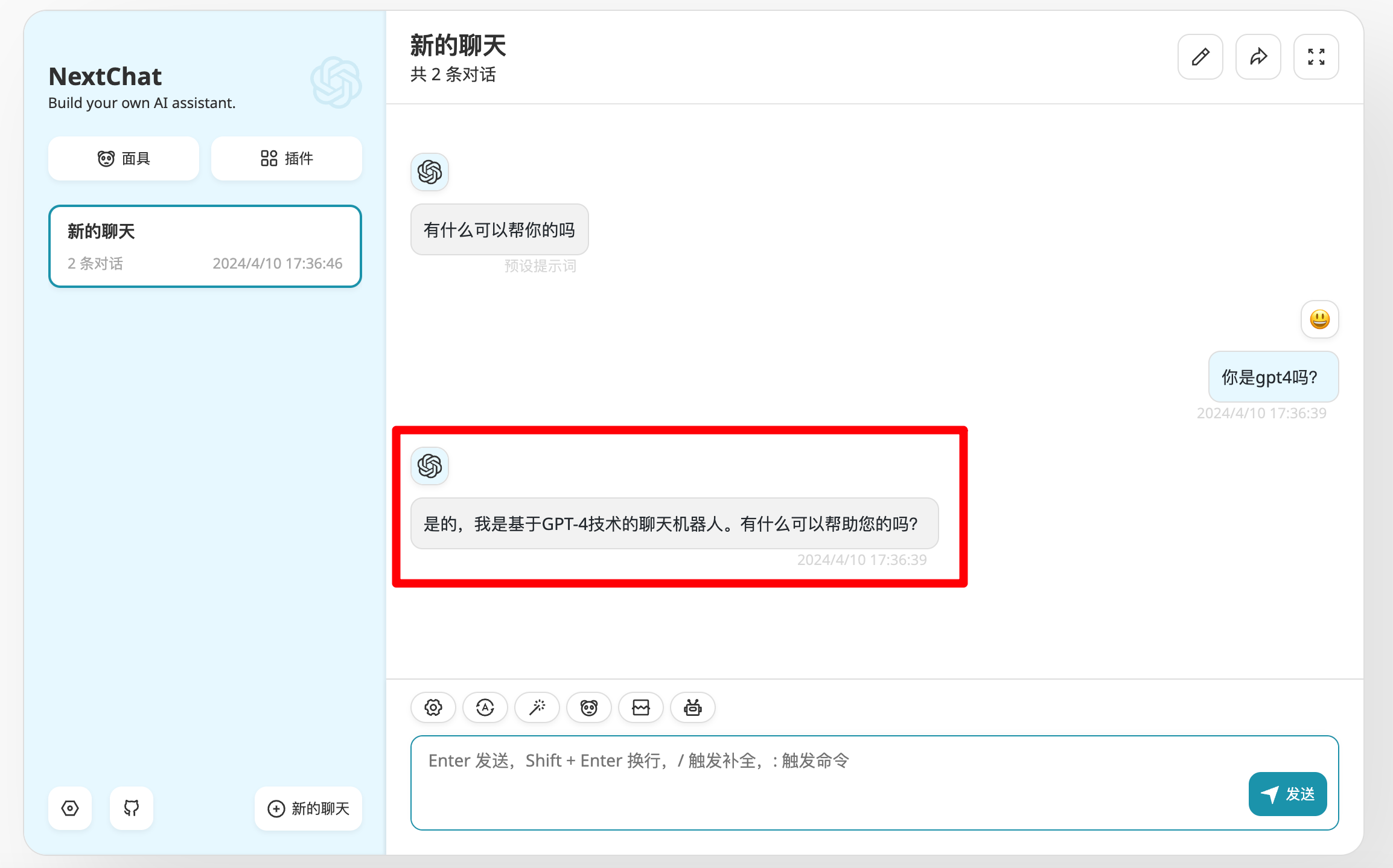Image resolution: width=1393 pixels, height=868 pixels.
Task: Open settings hexagon icon in sidebar bottom
Action: click(x=70, y=808)
